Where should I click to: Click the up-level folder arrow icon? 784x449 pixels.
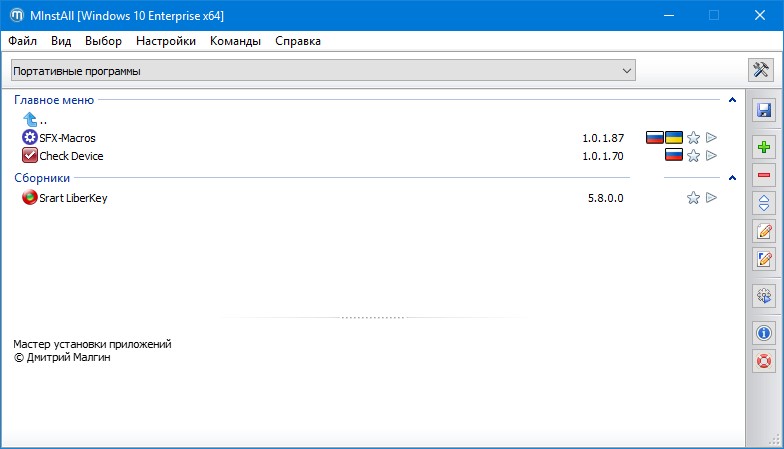click(30, 119)
